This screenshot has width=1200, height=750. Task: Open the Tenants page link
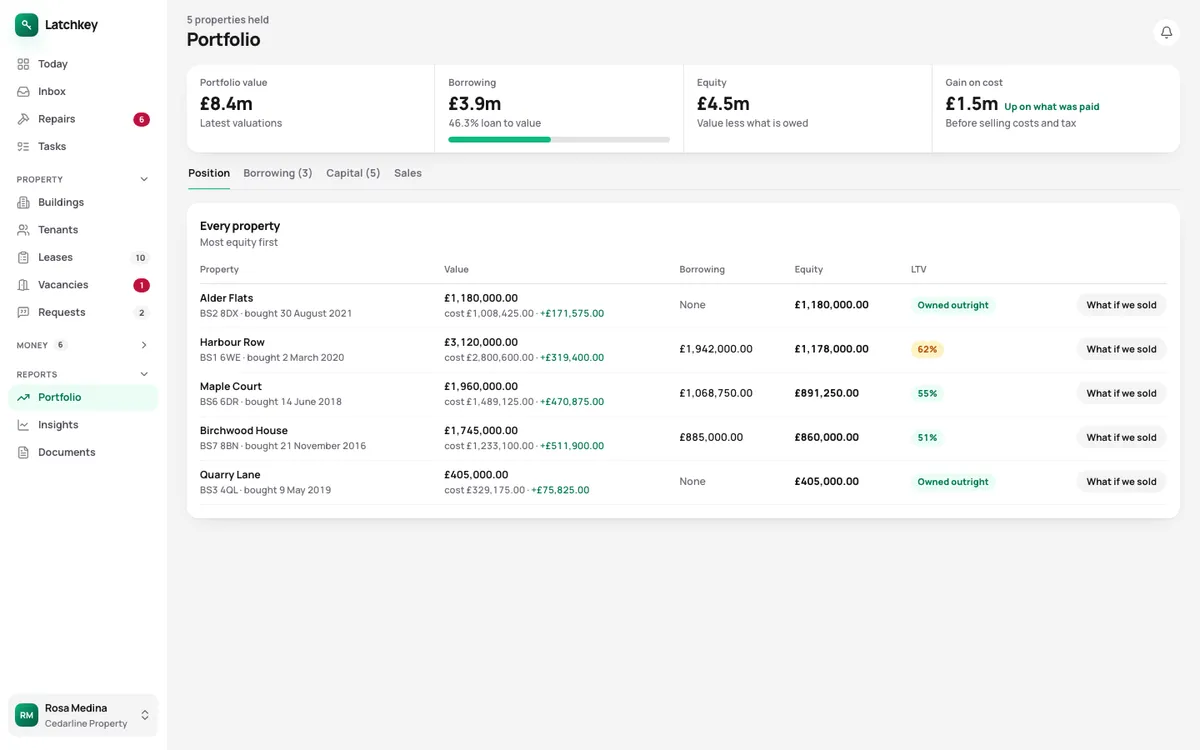tap(83, 230)
